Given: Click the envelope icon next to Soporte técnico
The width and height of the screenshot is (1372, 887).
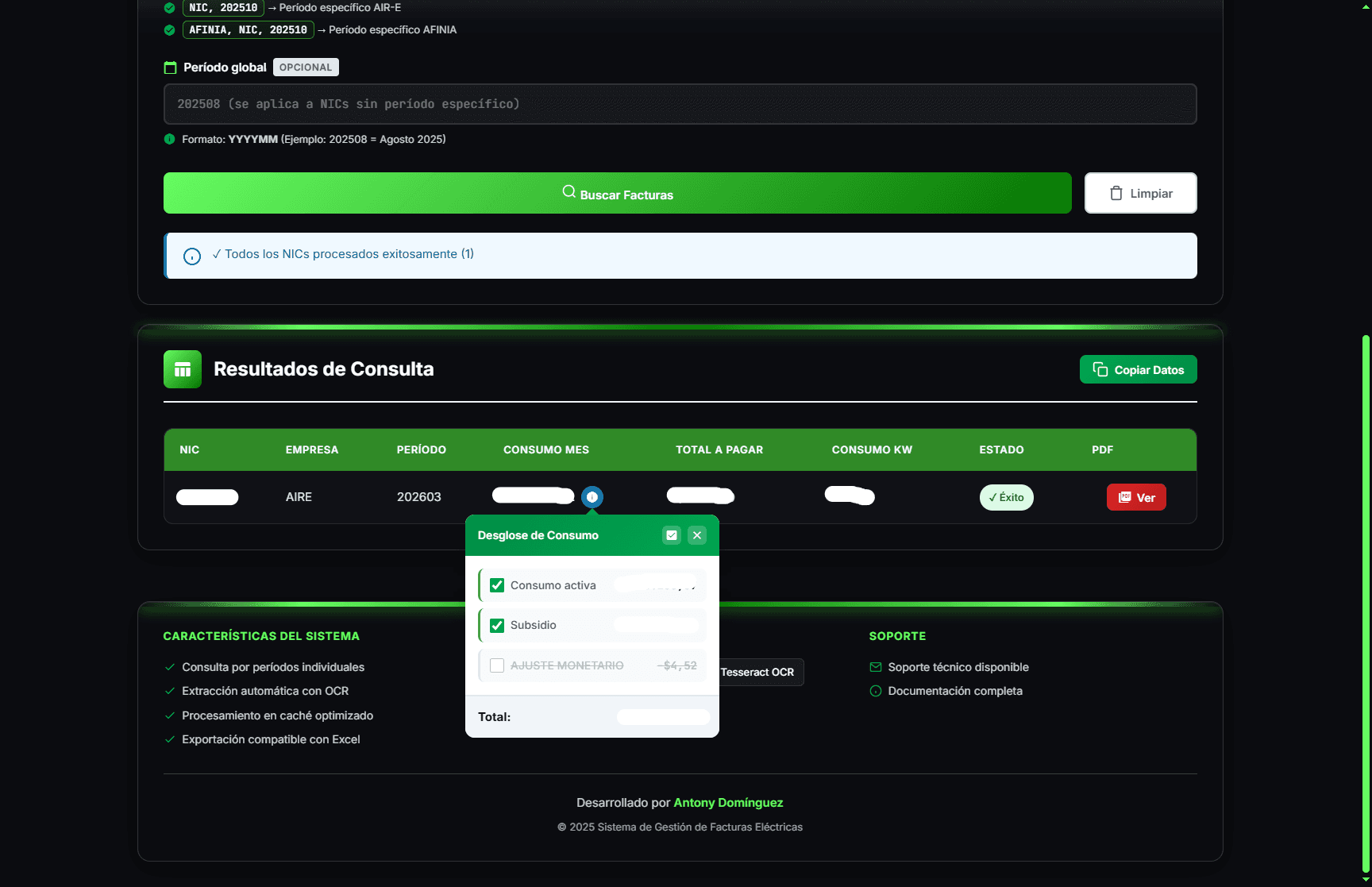Looking at the screenshot, I should click(876, 667).
